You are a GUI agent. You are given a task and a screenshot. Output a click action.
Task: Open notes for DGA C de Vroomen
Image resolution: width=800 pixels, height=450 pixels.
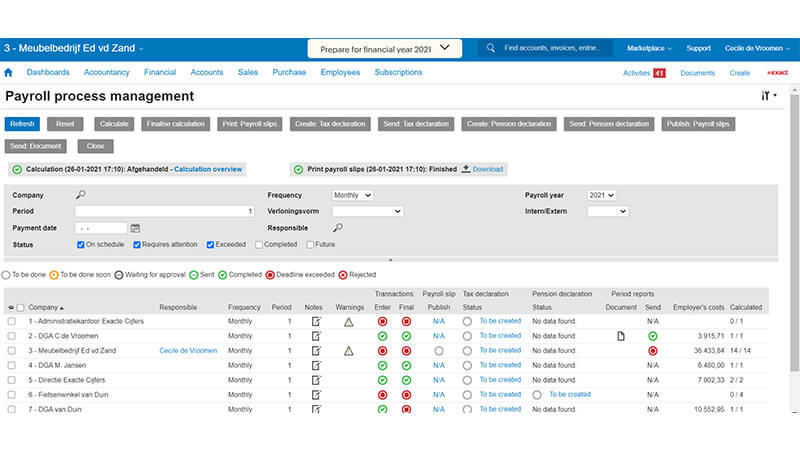point(316,336)
